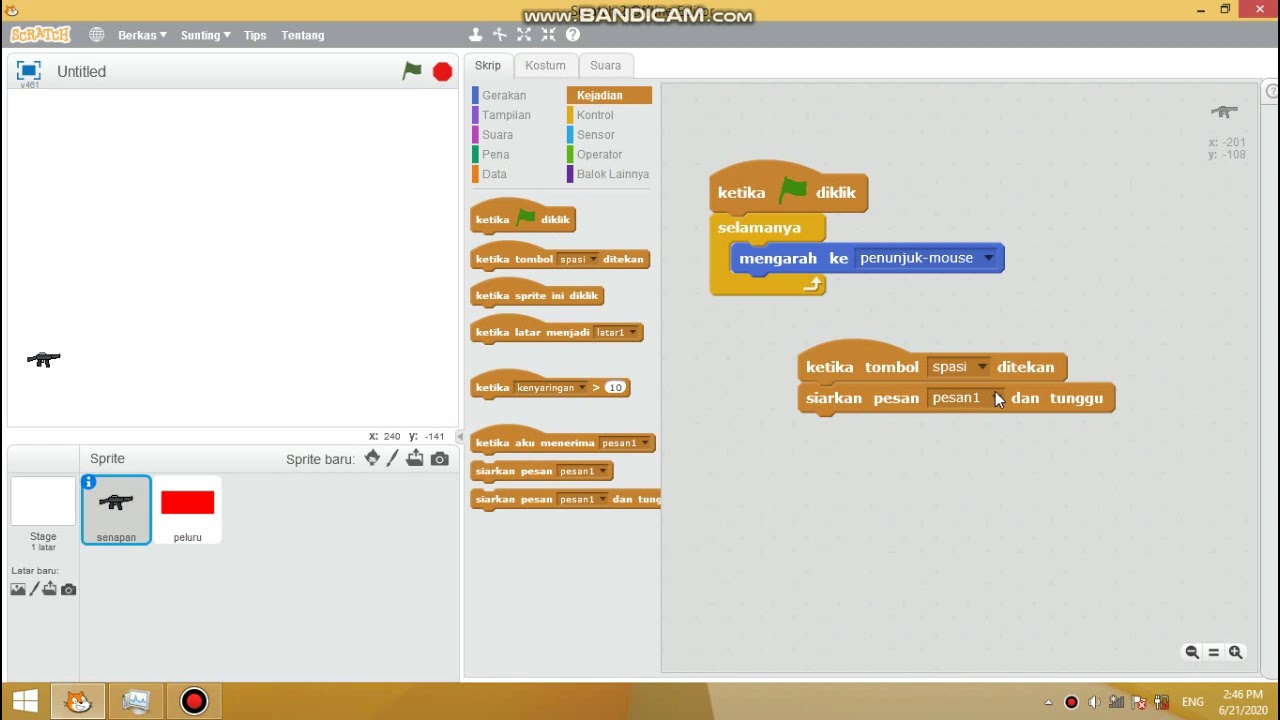This screenshot has width=1280, height=720.
Task: Choose a new backdrop from the library
Action: coord(18,590)
